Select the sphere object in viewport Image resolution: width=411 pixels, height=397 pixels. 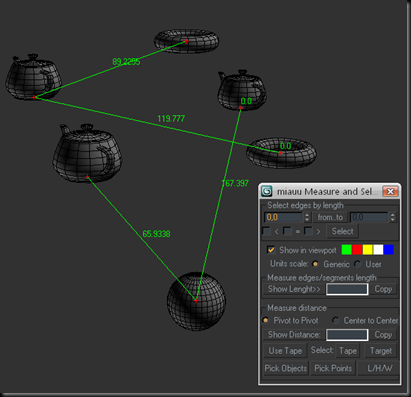(196, 302)
